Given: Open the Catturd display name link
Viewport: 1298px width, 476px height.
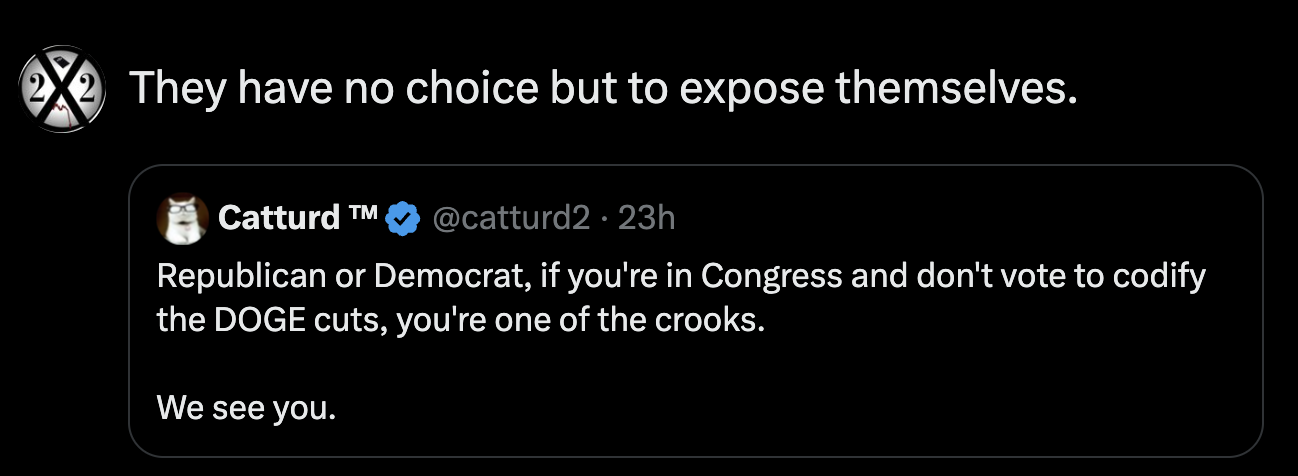Looking at the screenshot, I should pyautogui.click(x=277, y=218).
